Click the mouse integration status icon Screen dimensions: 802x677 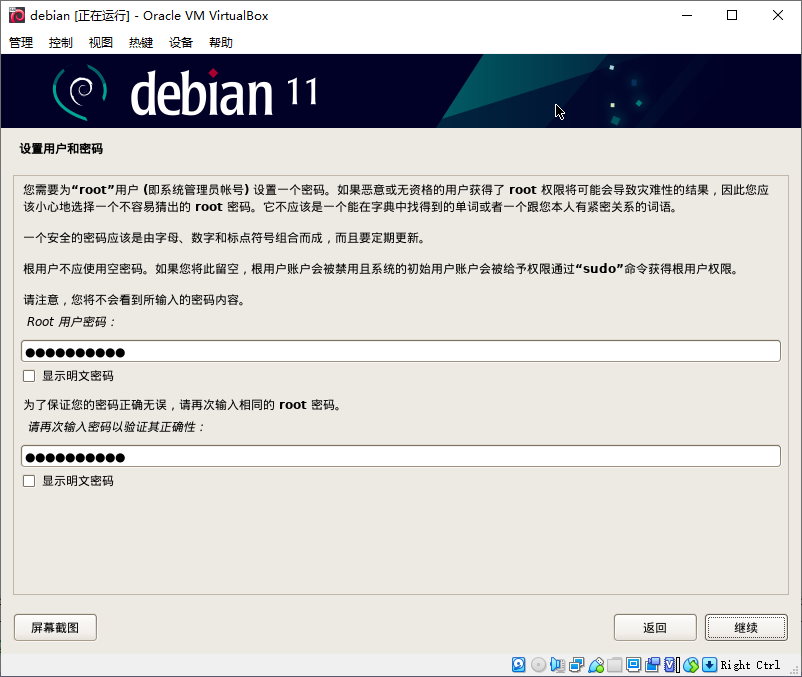click(690, 664)
